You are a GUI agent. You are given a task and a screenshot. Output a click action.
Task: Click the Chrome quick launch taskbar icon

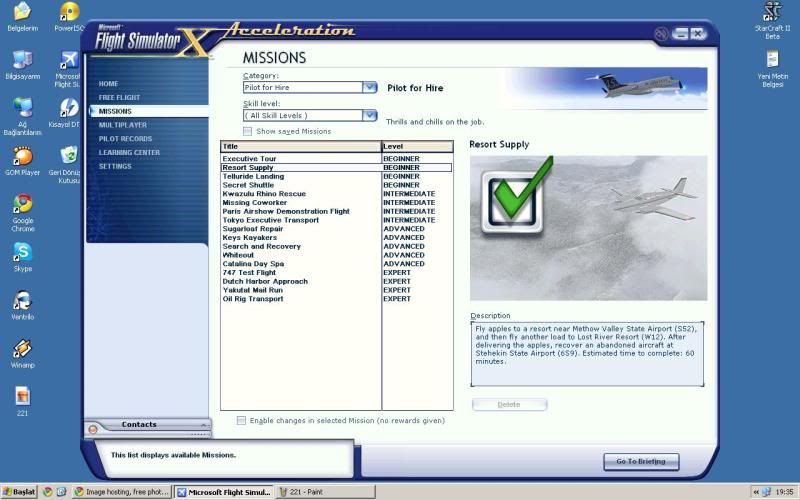pyautogui.click(x=47, y=492)
